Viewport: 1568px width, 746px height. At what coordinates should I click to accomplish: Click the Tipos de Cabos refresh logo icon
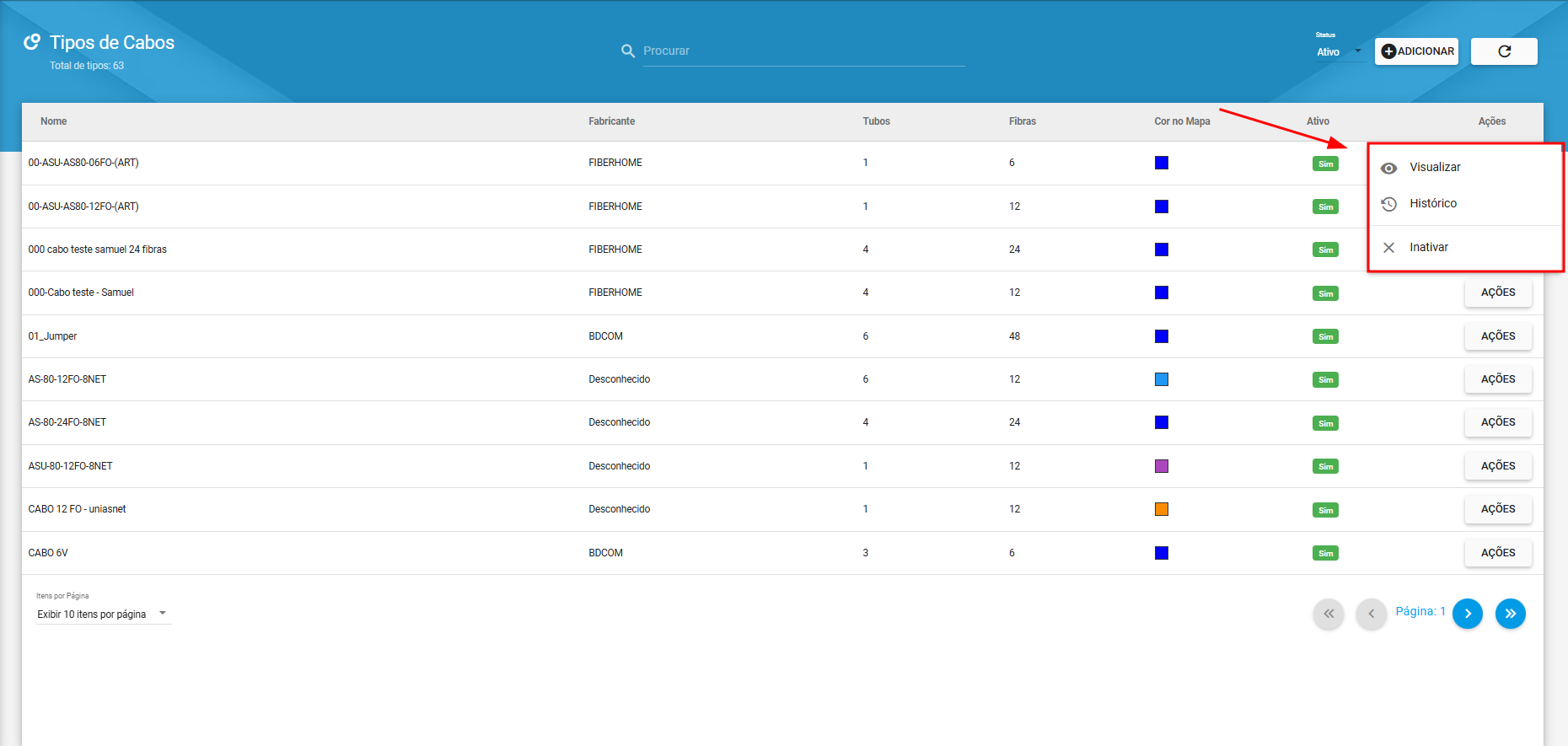pyautogui.click(x=32, y=41)
